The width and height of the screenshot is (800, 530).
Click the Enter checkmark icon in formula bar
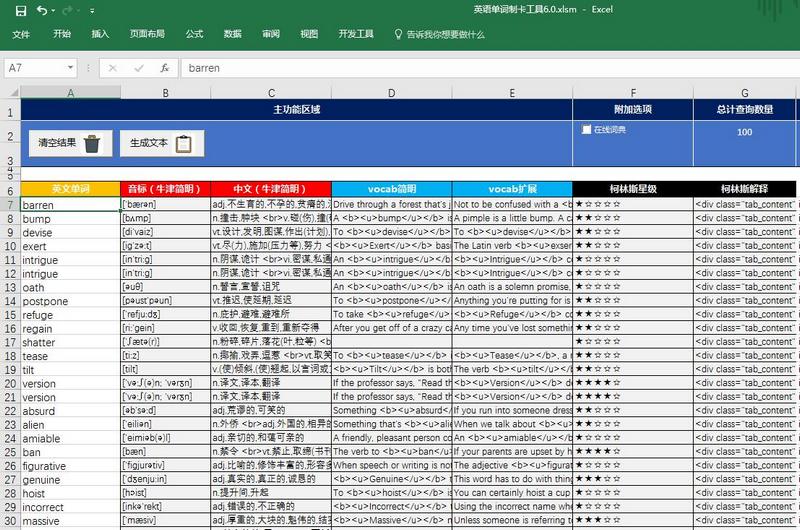click(x=138, y=68)
